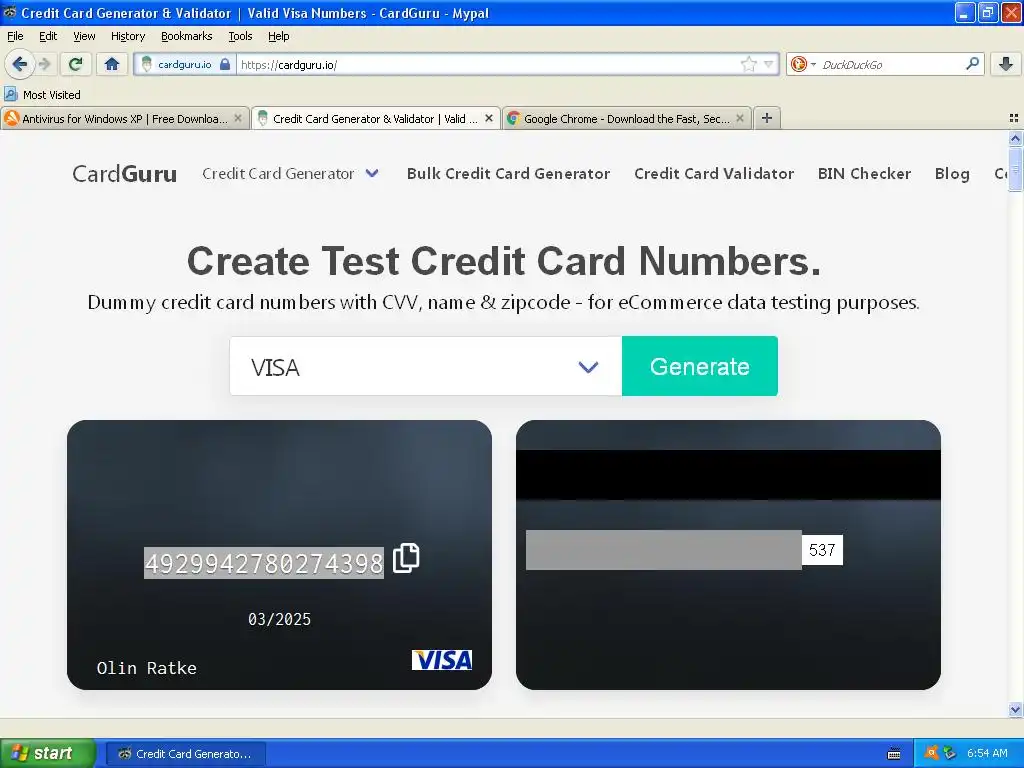Click the padlock security icon in address bar
Screen dimensions: 1024x768
(x=225, y=64)
